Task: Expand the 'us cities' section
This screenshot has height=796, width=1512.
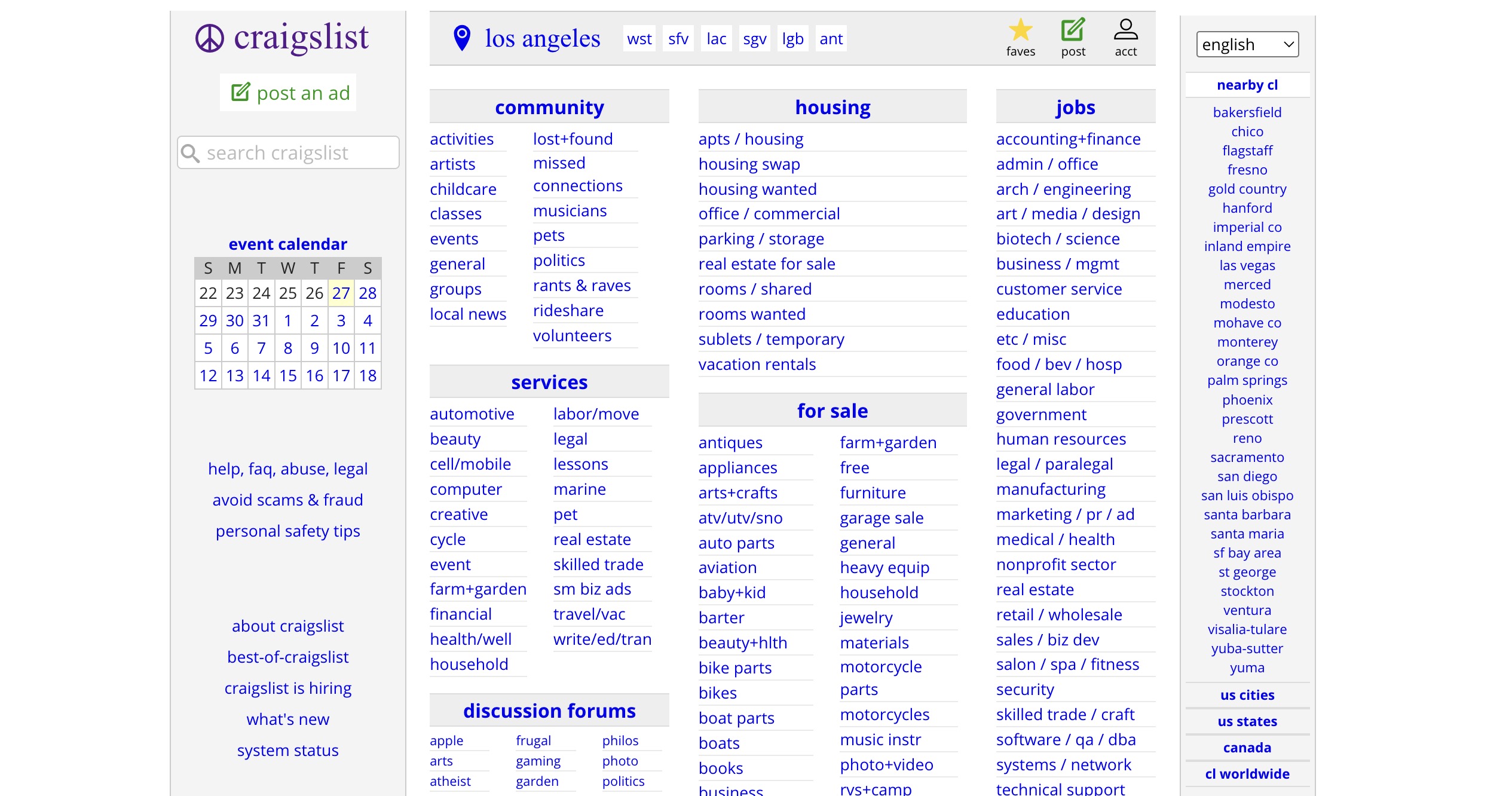Action: click(1247, 695)
